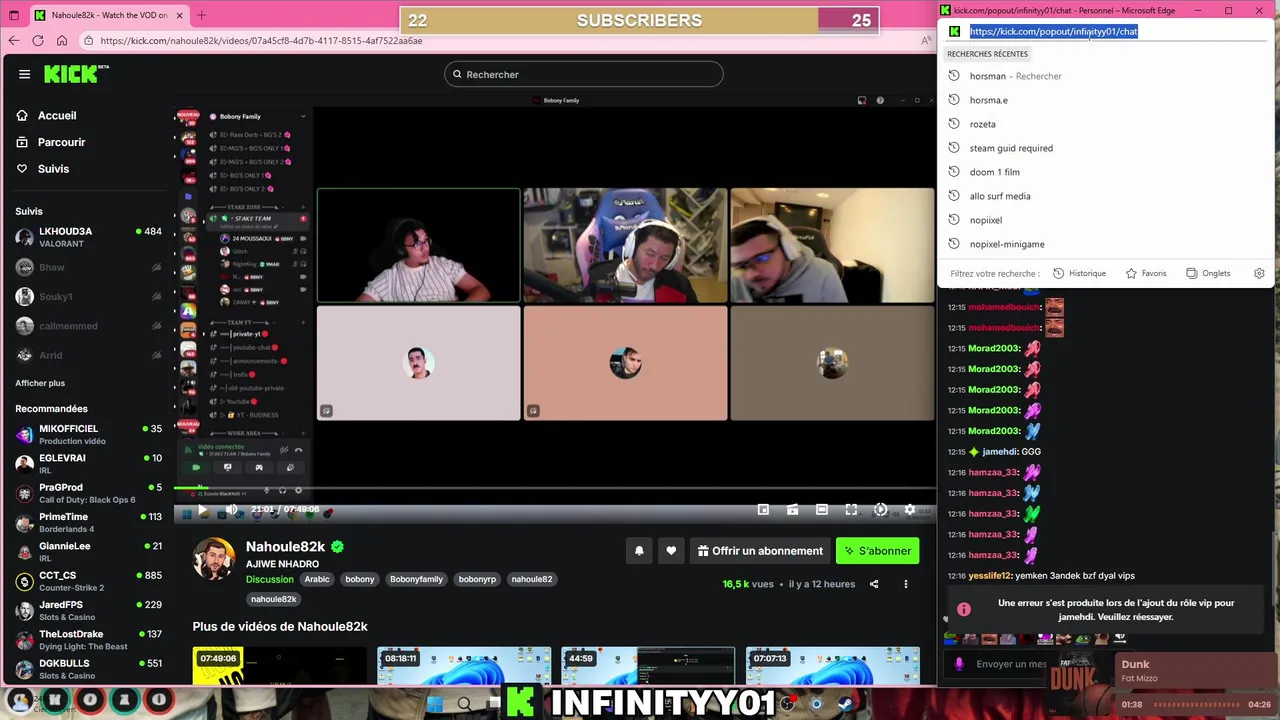Open the 44:59 video thumbnail

tap(648, 666)
